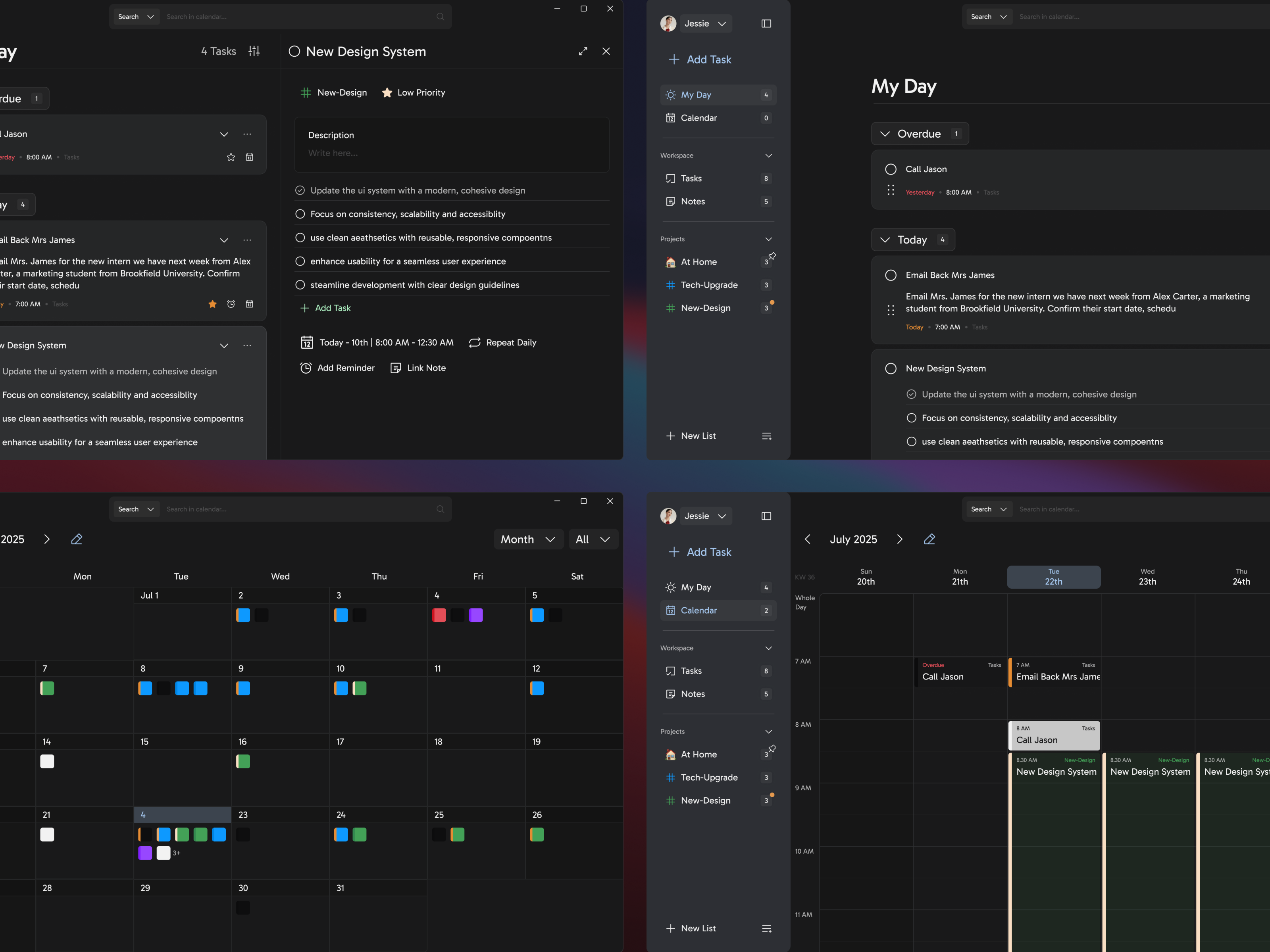
Task: Open the filter icon next to 4 Tasks
Action: 254,51
